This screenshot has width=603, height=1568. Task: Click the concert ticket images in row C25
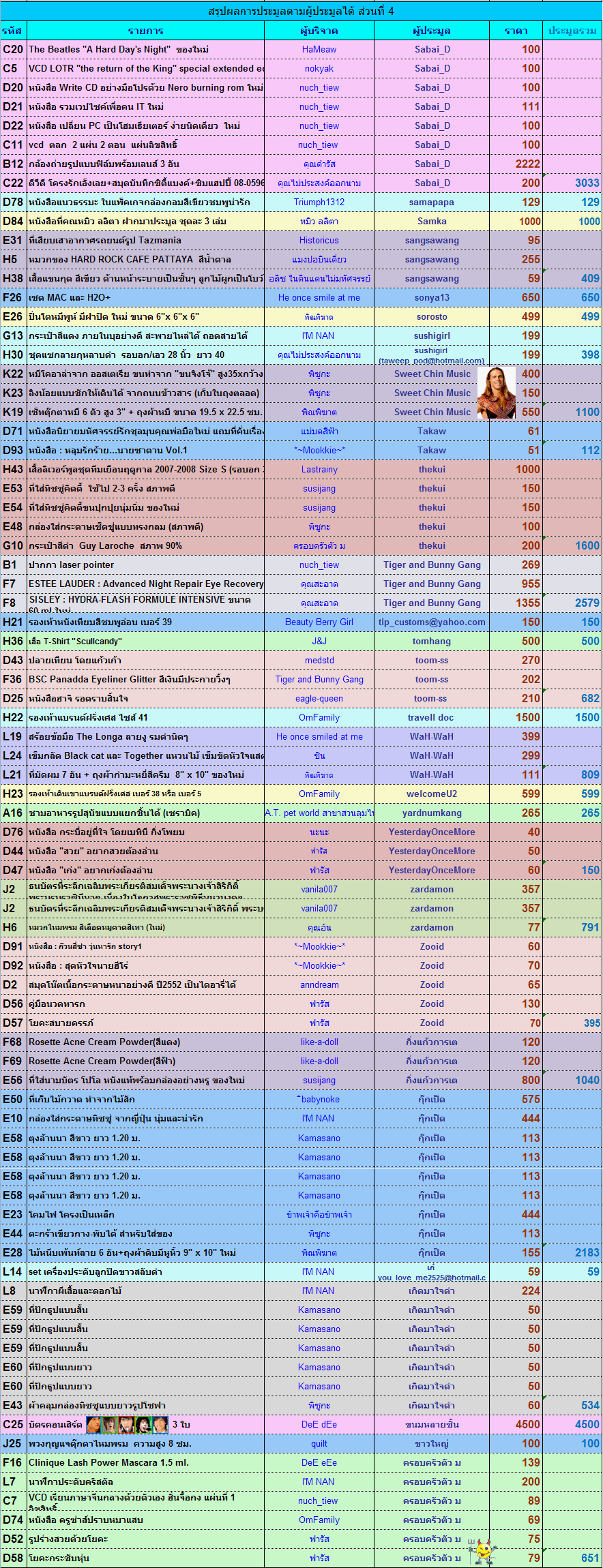click(126, 1424)
